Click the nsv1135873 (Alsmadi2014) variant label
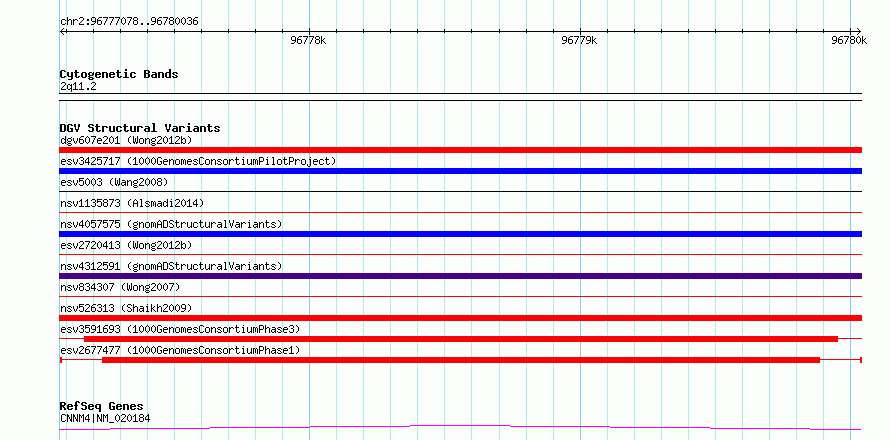 132,203
